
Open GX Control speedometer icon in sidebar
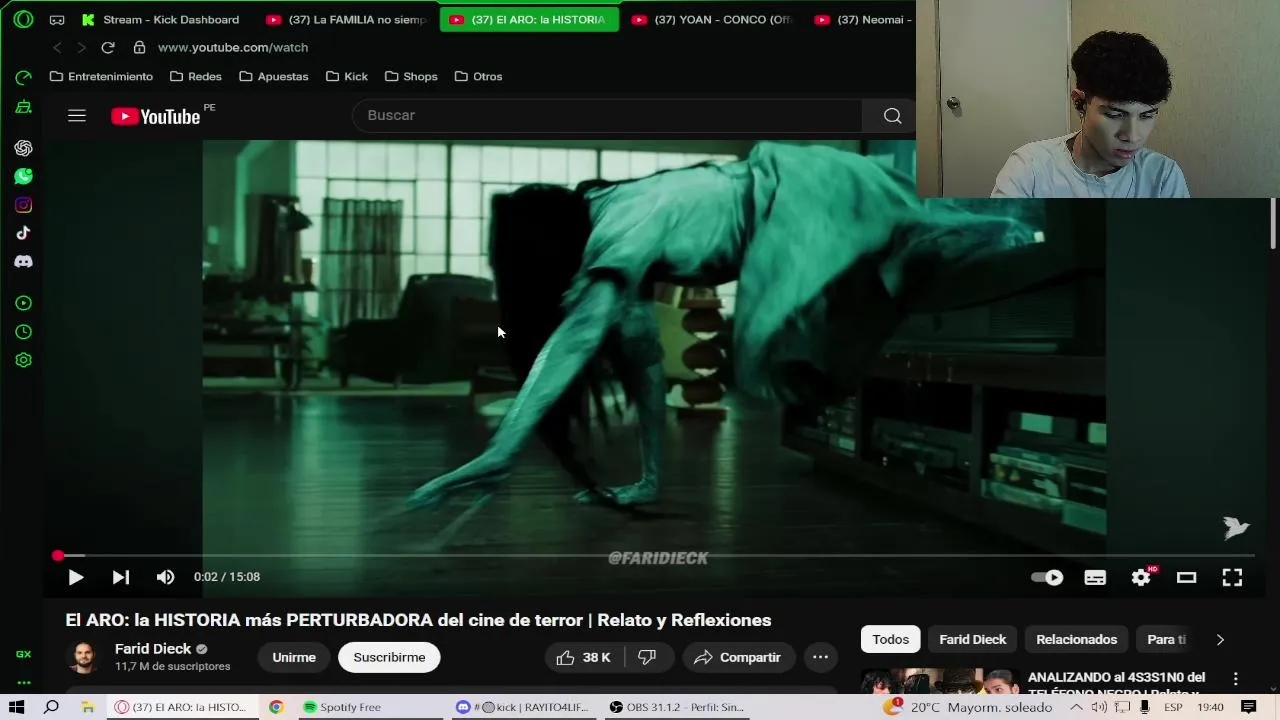(x=23, y=77)
